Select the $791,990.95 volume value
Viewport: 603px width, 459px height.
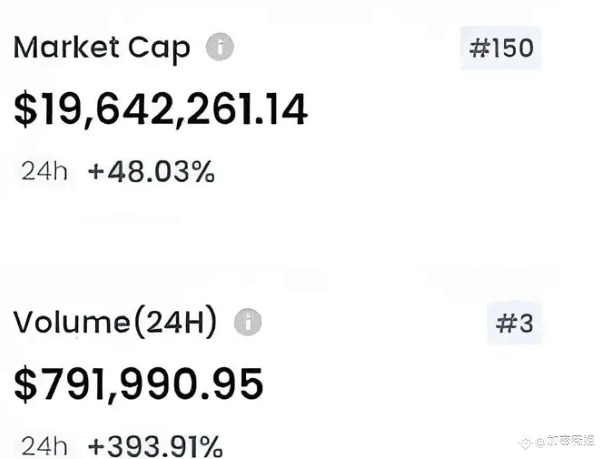point(138,384)
